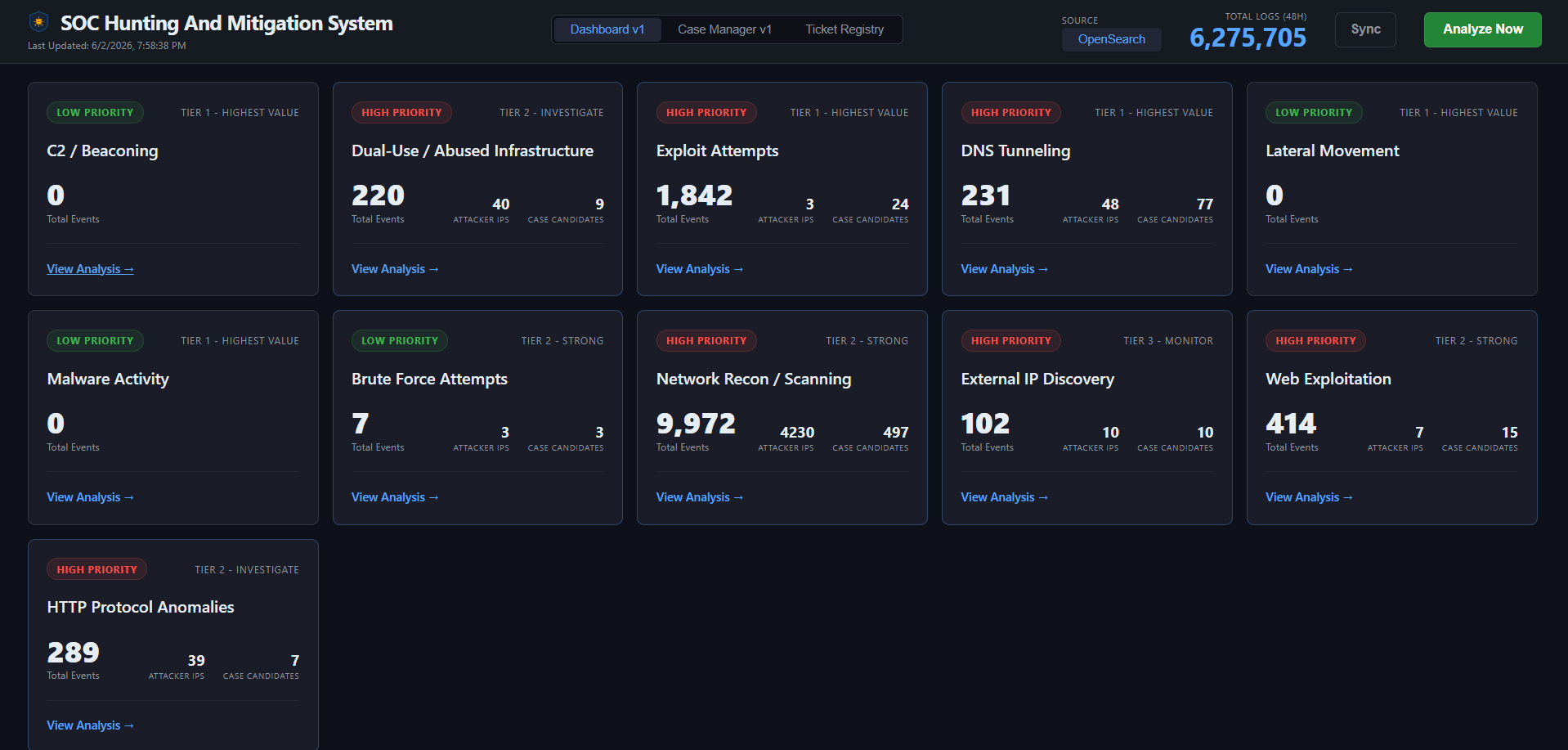
Task: Open View Analysis for Malware Activity
Action: click(x=90, y=497)
